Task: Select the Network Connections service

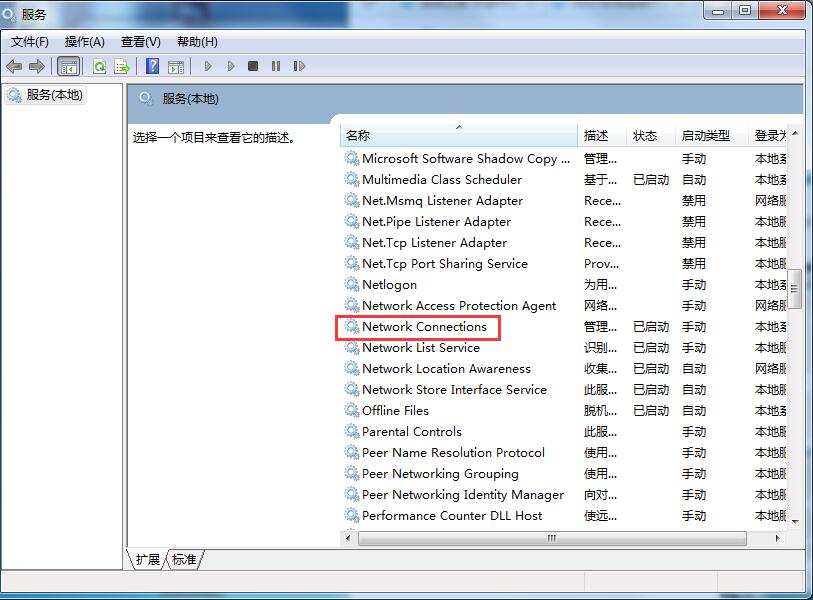Action: [425, 326]
